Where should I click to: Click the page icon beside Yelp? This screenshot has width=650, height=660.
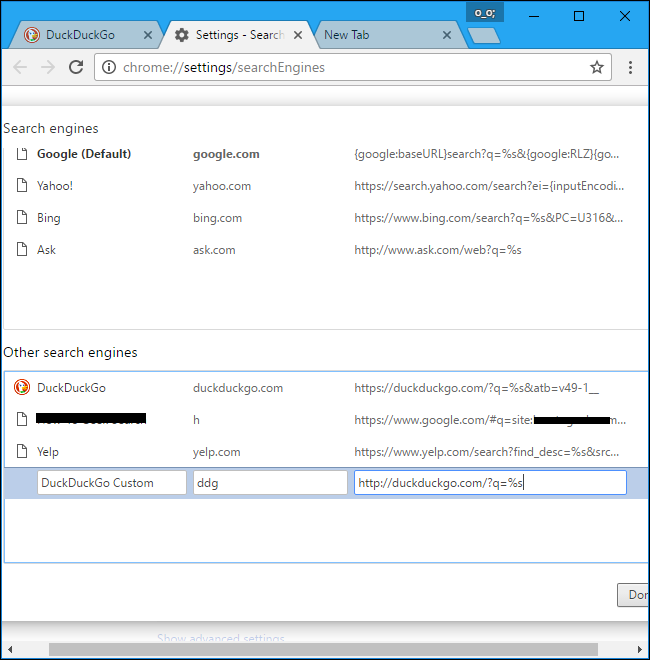tap(22, 451)
